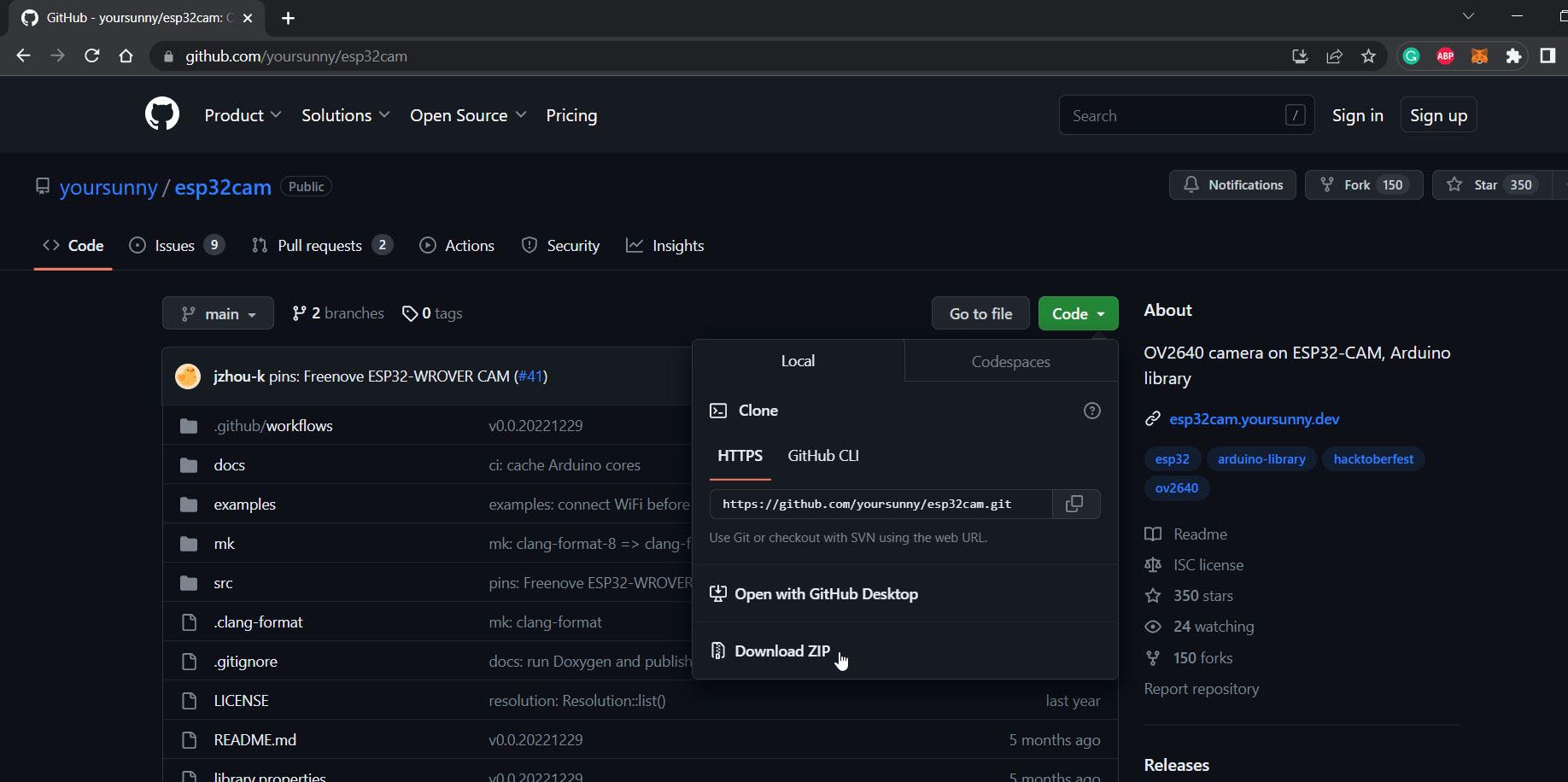Viewport: 1568px width, 782px height.
Task: Toggle the green Code dropdown button
Action: [1078, 313]
